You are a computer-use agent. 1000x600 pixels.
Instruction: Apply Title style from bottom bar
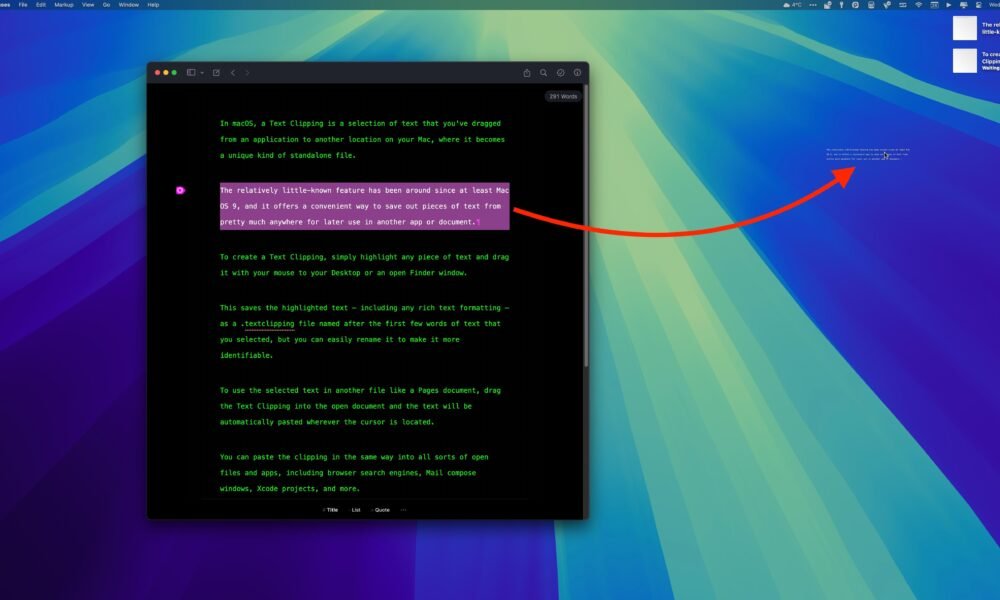pyautogui.click(x=331, y=510)
